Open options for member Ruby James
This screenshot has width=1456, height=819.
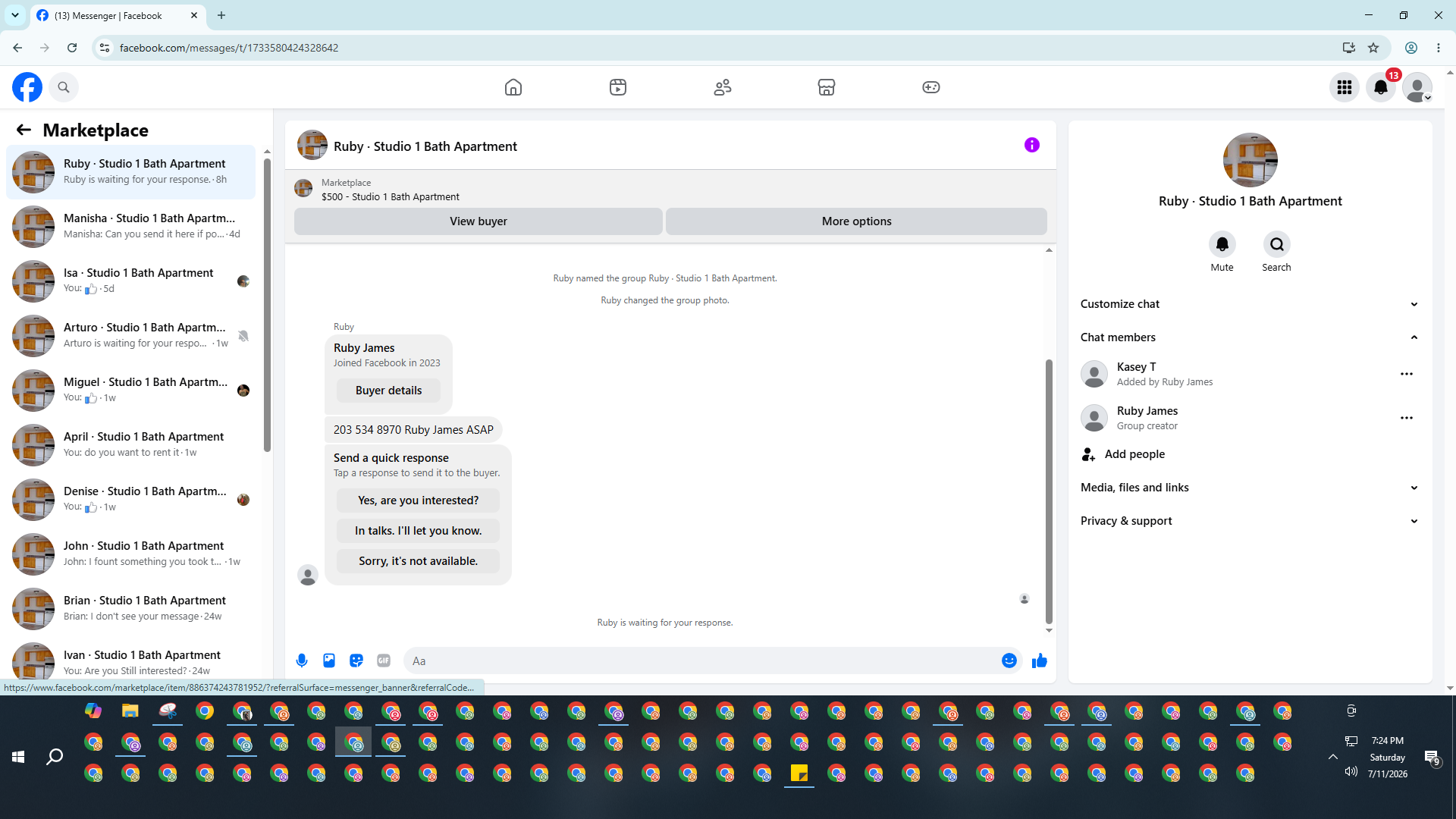click(x=1407, y=418)
